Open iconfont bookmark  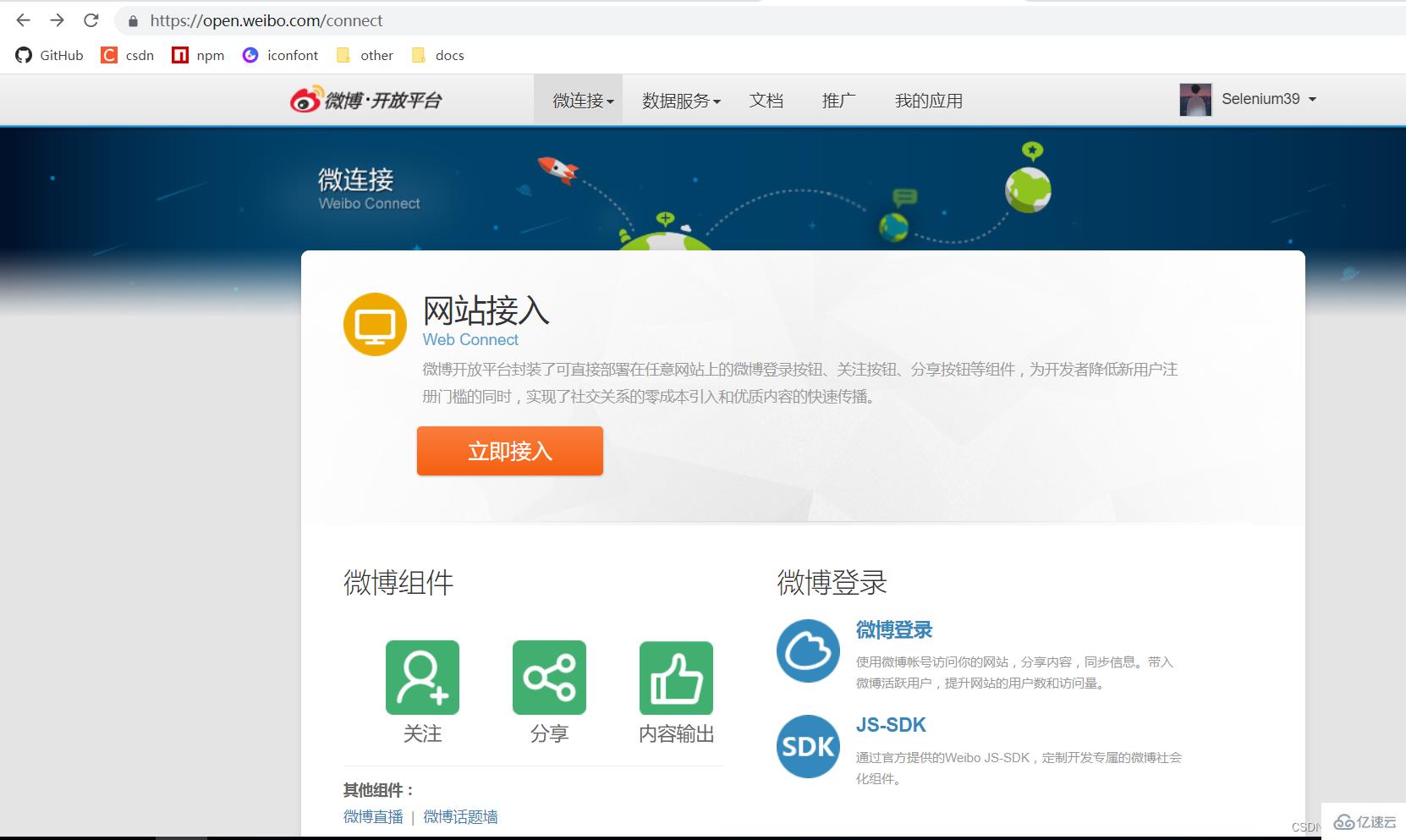point(280,55)
